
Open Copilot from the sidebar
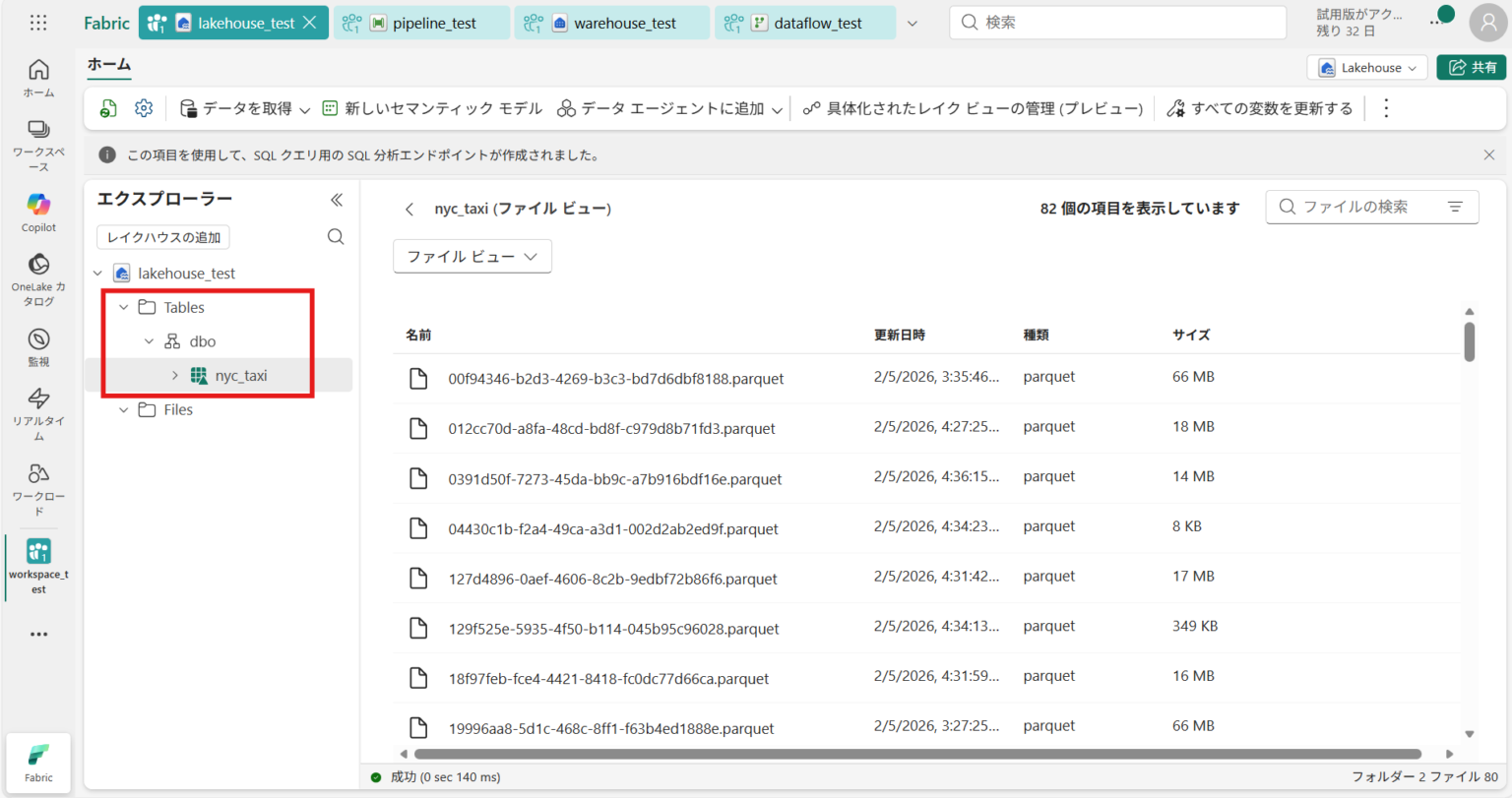(x=38, y=213)
